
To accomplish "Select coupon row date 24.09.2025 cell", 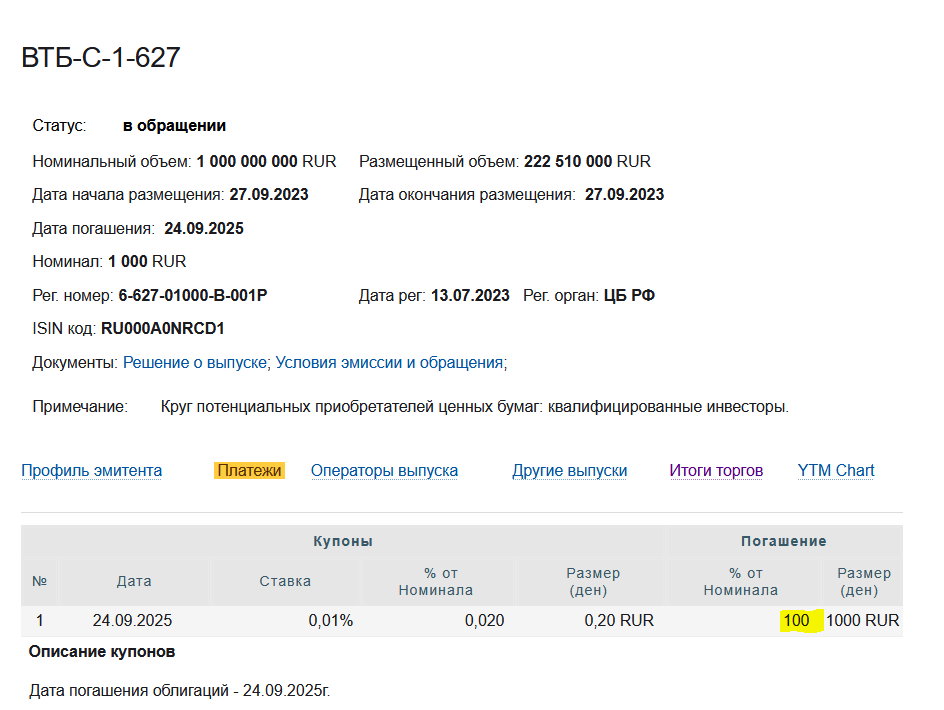I will point(132,620).
